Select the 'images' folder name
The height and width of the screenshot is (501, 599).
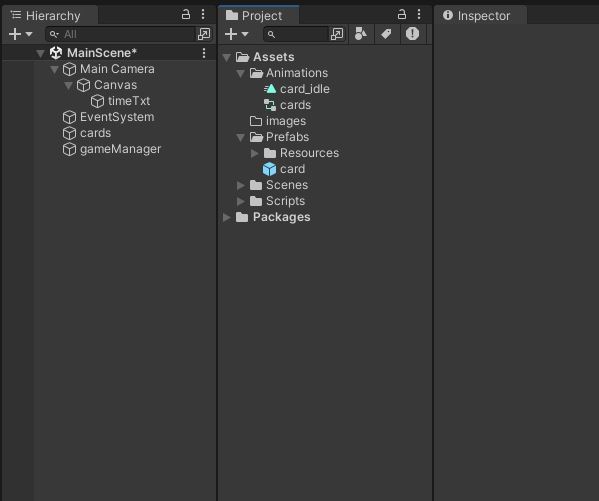[x=286, y=121]
